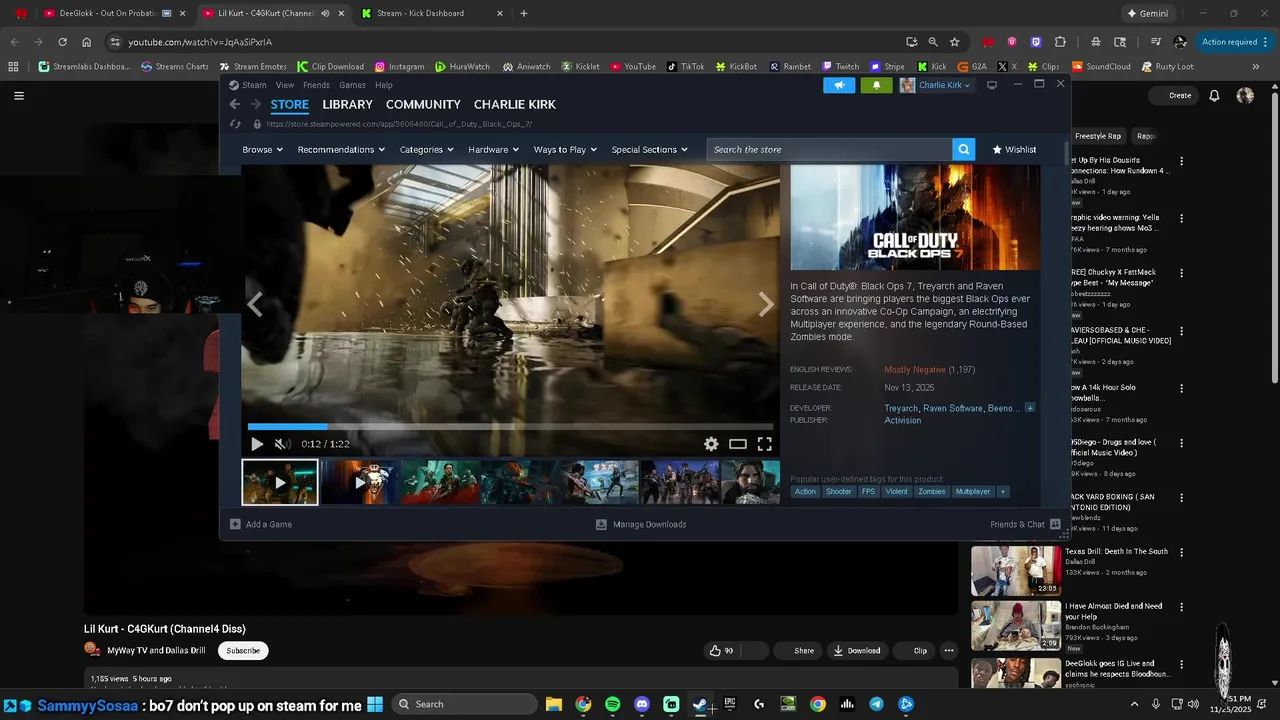Open the Wishlist button in Steam store

(x=1014, y=149)
